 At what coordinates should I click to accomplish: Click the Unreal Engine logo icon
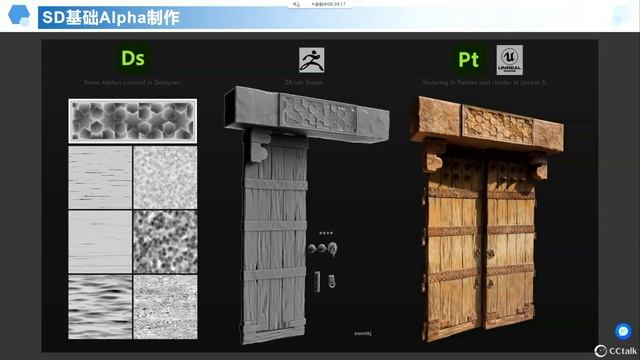[509, 60]
